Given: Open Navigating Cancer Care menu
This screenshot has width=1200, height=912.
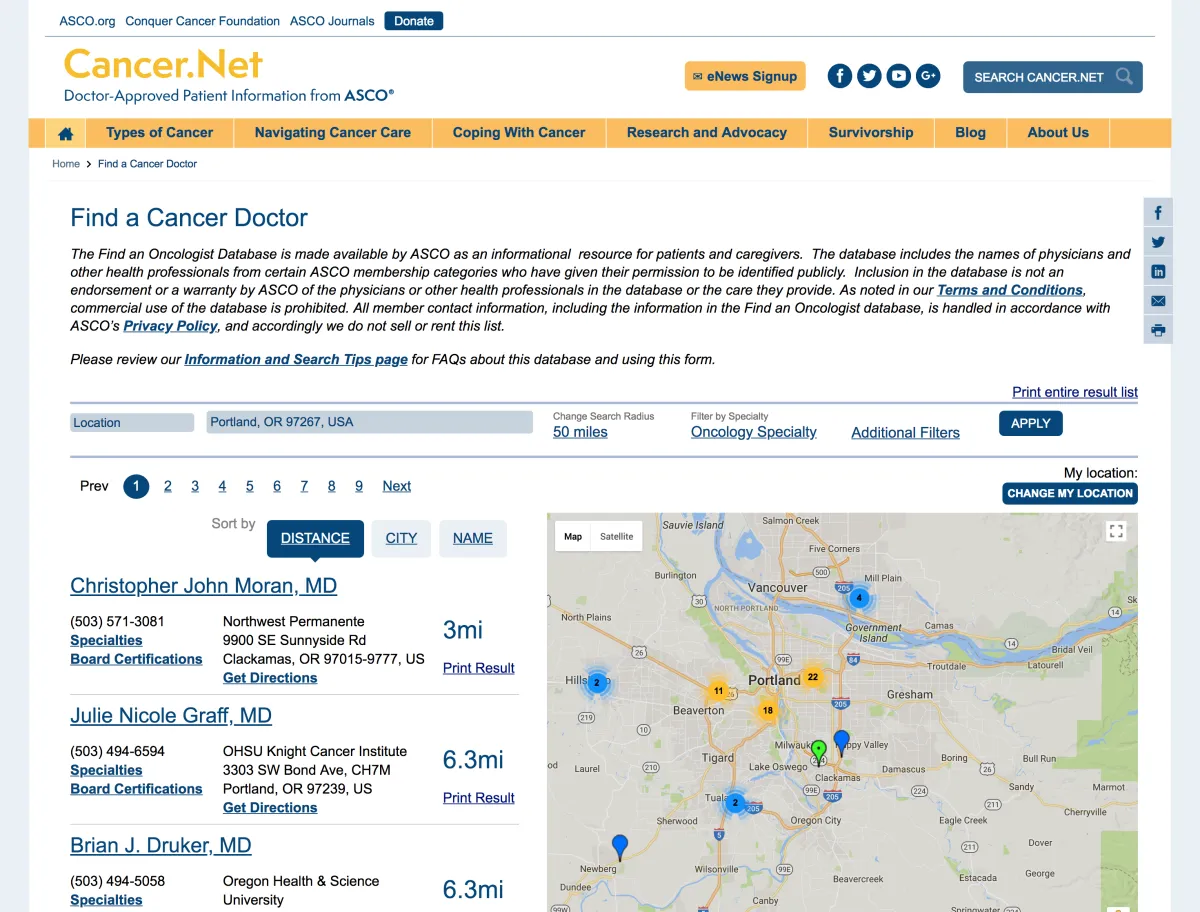Looking at the screenshot, I should click(x=333, y=133).
